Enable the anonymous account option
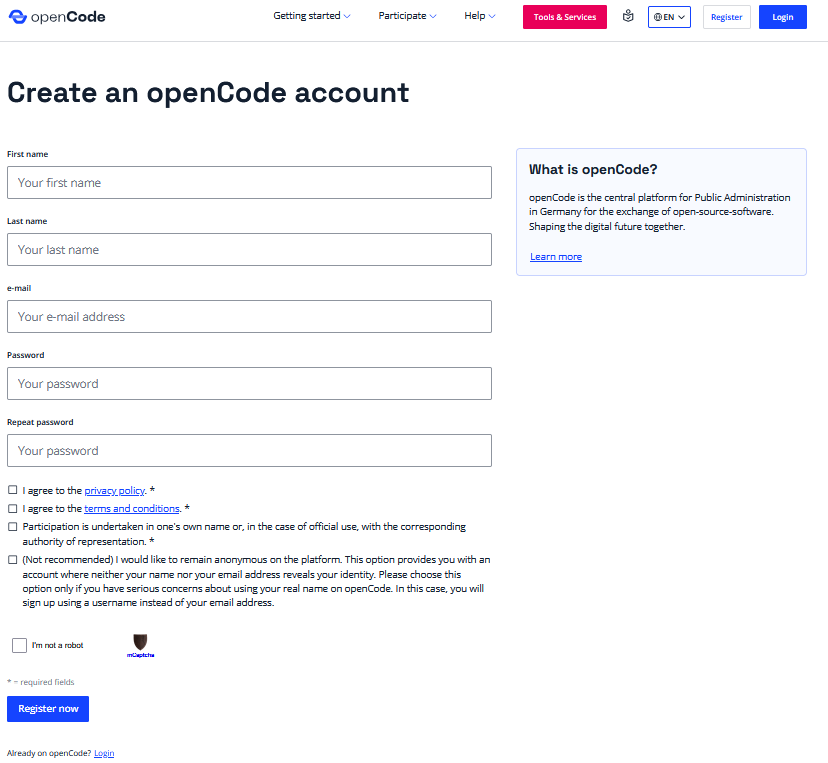828x763 pixels. pyautogui.click(x=12, y=559)
